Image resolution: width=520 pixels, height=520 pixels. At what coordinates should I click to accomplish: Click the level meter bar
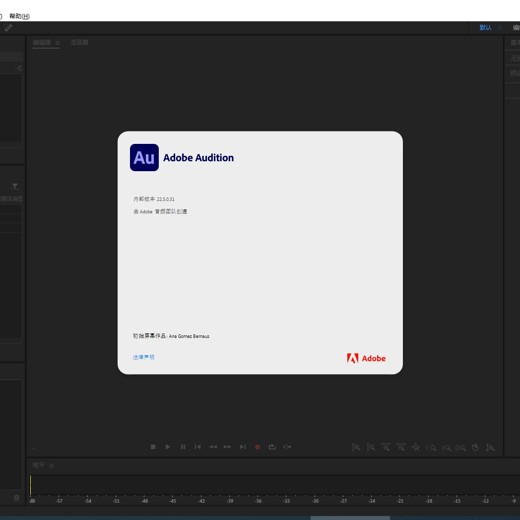[274, 485]
